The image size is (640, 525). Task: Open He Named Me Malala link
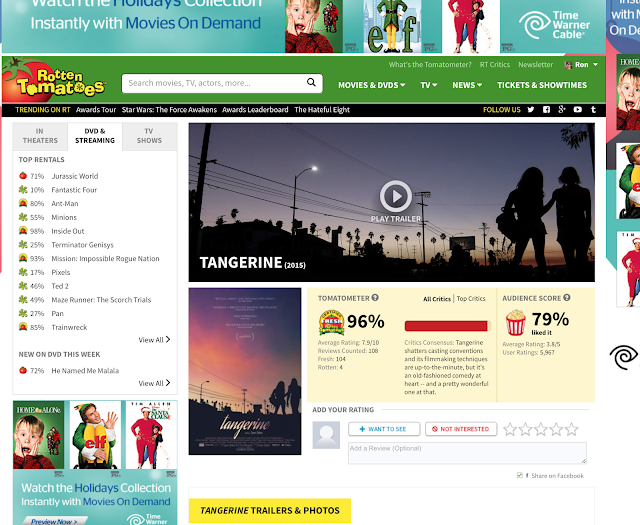point(85,370)
